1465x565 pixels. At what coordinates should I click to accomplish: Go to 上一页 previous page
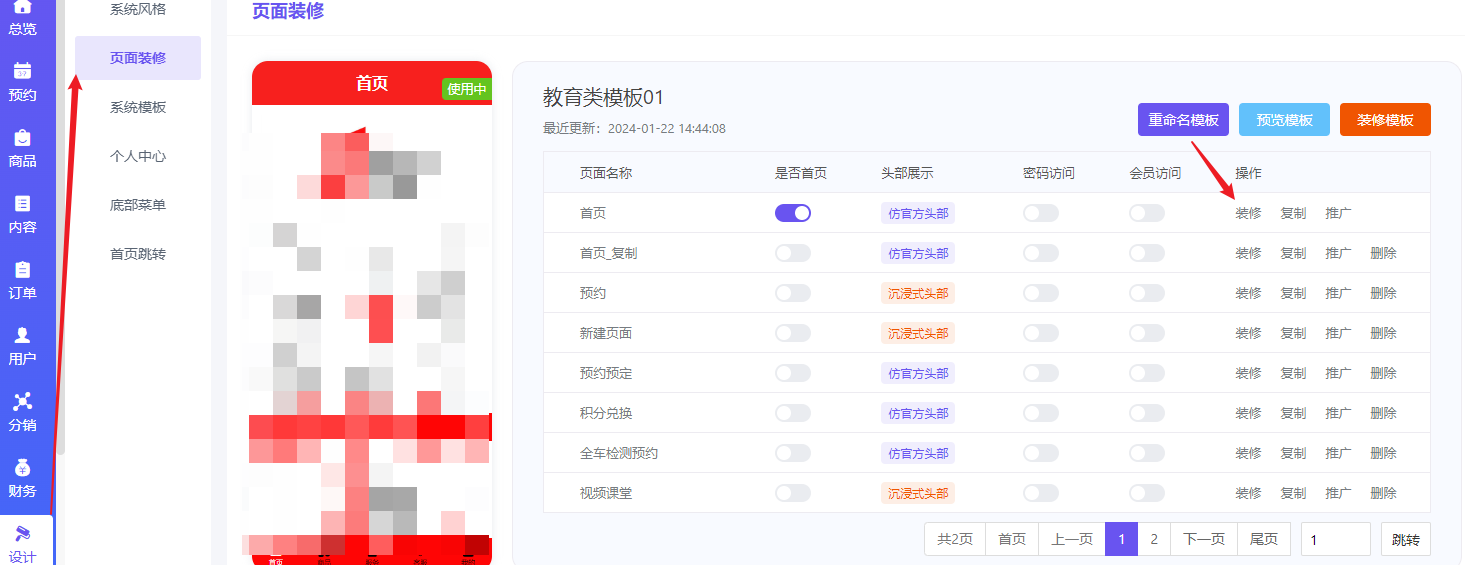[x=1072, y=539]
